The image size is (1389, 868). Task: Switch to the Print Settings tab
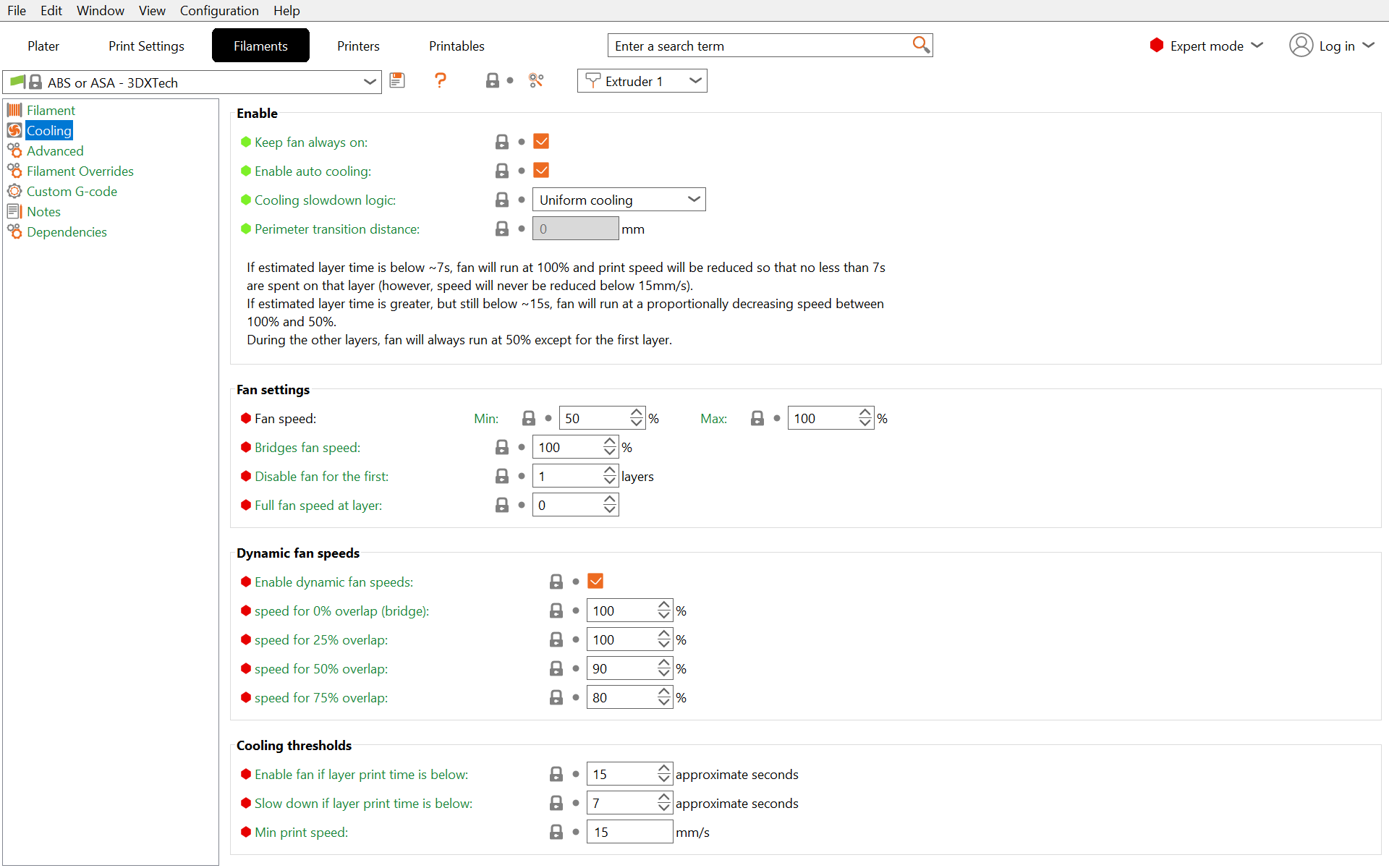pos(146,46)
